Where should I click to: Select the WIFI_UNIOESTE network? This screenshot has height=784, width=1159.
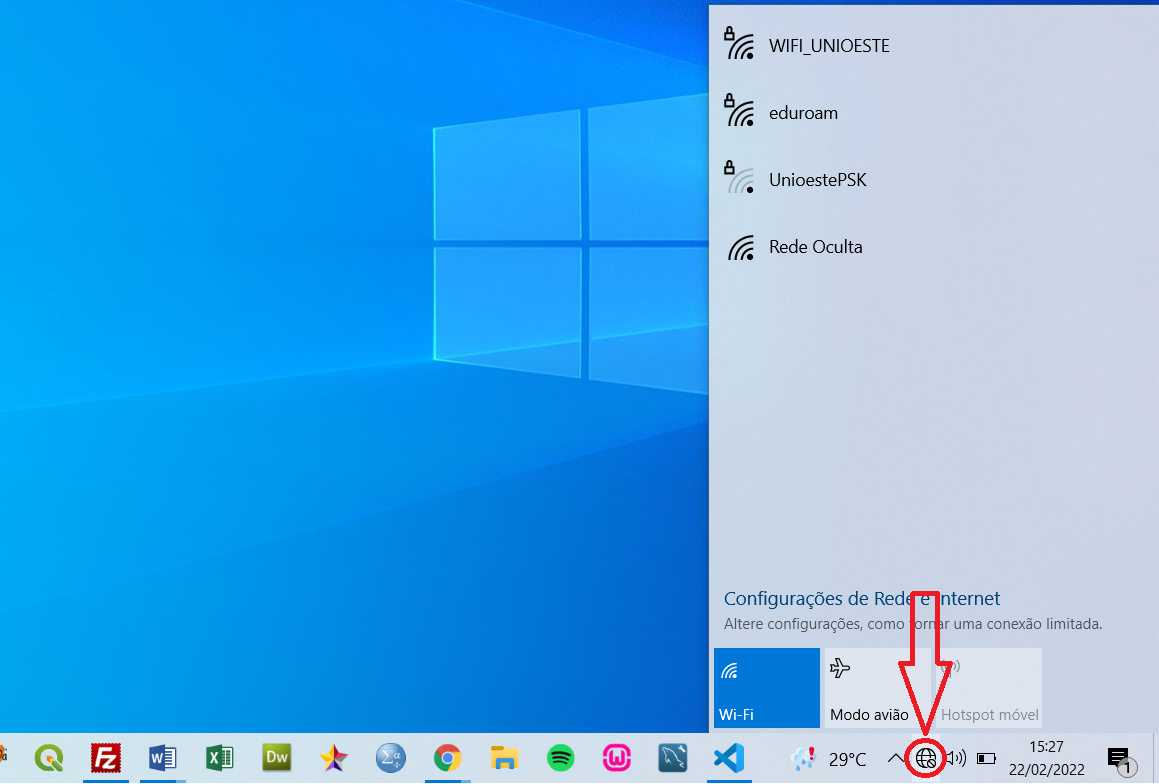click(829, 46)
